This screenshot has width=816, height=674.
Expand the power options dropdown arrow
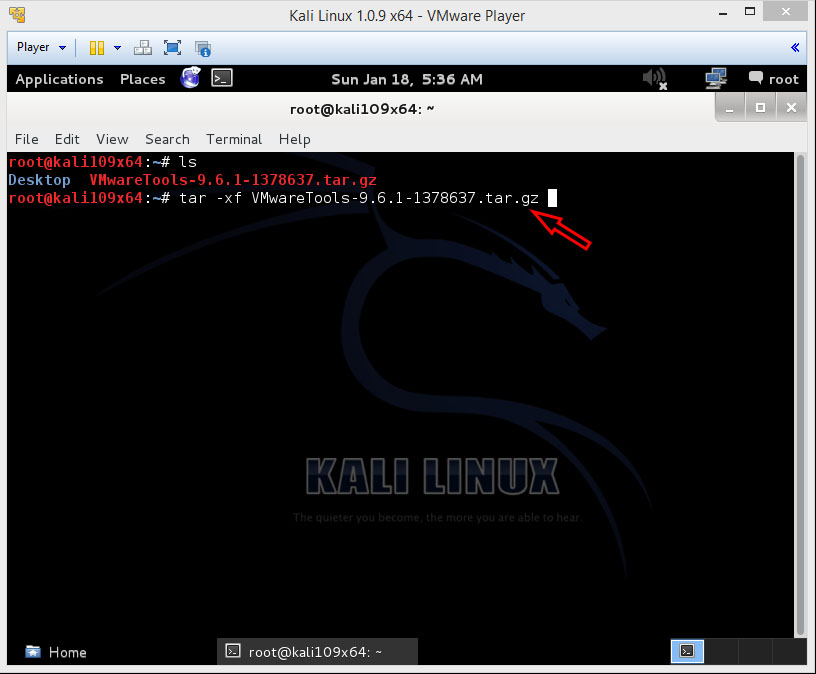117,47
